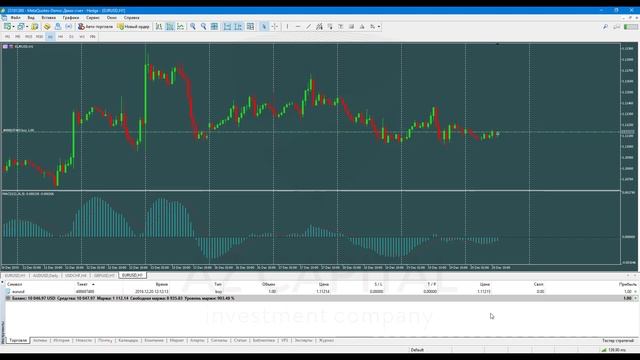640x360 pixels.
Task: Close the eurusd position with its X button
Action: point(635,291)
